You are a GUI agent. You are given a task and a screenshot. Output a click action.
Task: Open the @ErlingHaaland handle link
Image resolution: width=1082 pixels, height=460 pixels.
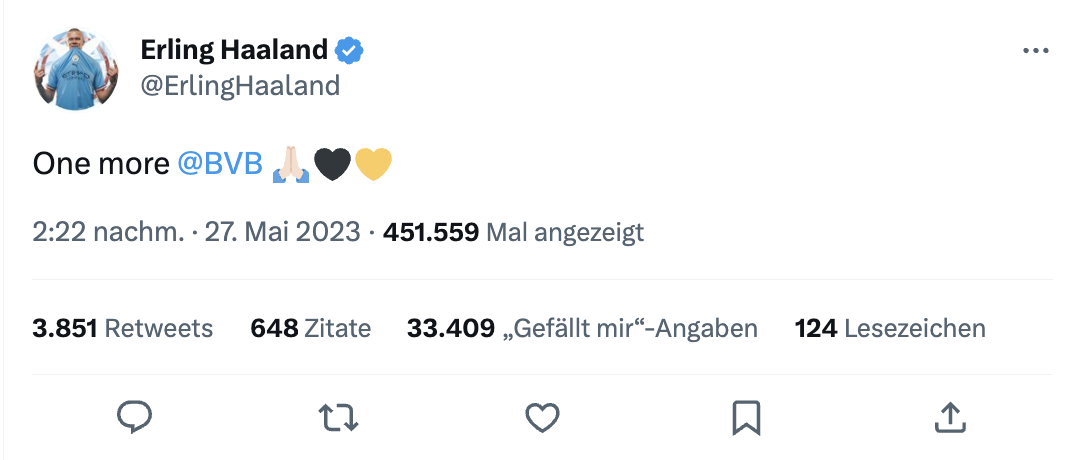pyautogui.click(x=240, y=86)
